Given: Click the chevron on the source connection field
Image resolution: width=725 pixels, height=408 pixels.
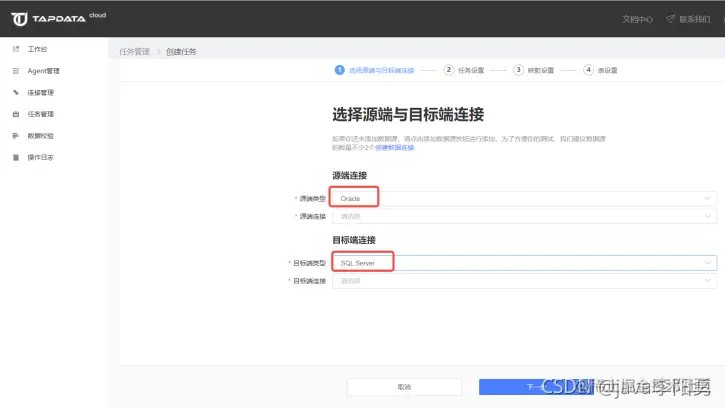Looking at the screenshot, I should coord(707,216).
